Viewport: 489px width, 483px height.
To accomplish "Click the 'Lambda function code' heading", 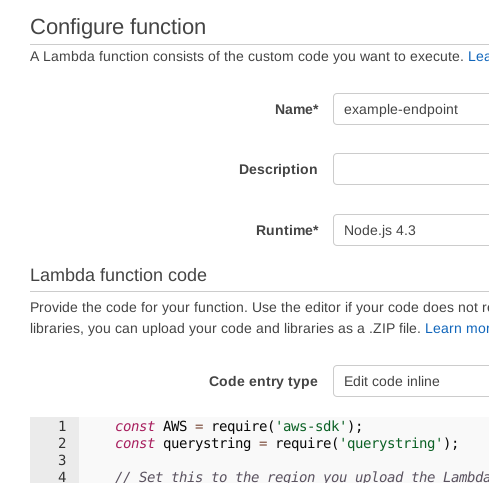I will tap(118, 275).
